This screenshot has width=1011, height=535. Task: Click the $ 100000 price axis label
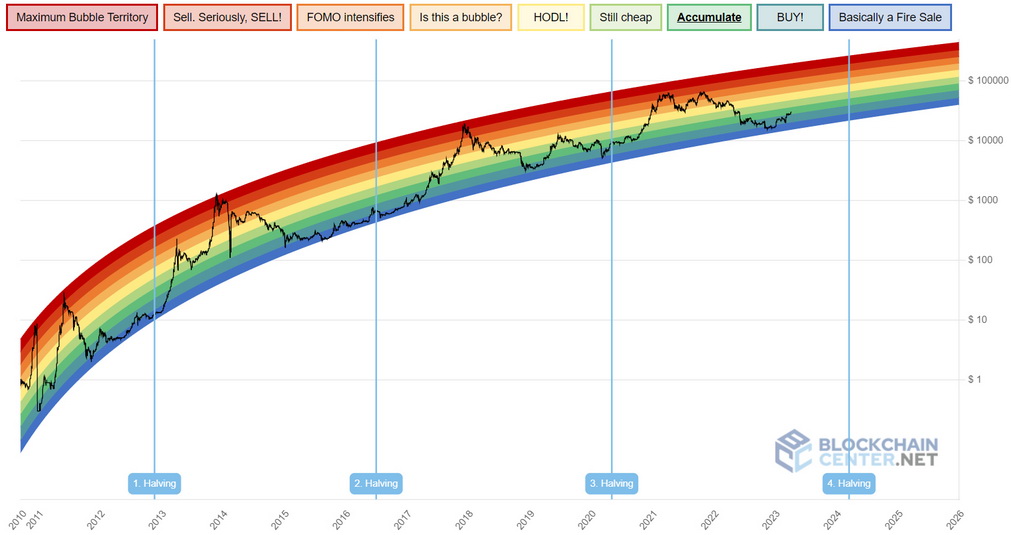tap(985, 80)
